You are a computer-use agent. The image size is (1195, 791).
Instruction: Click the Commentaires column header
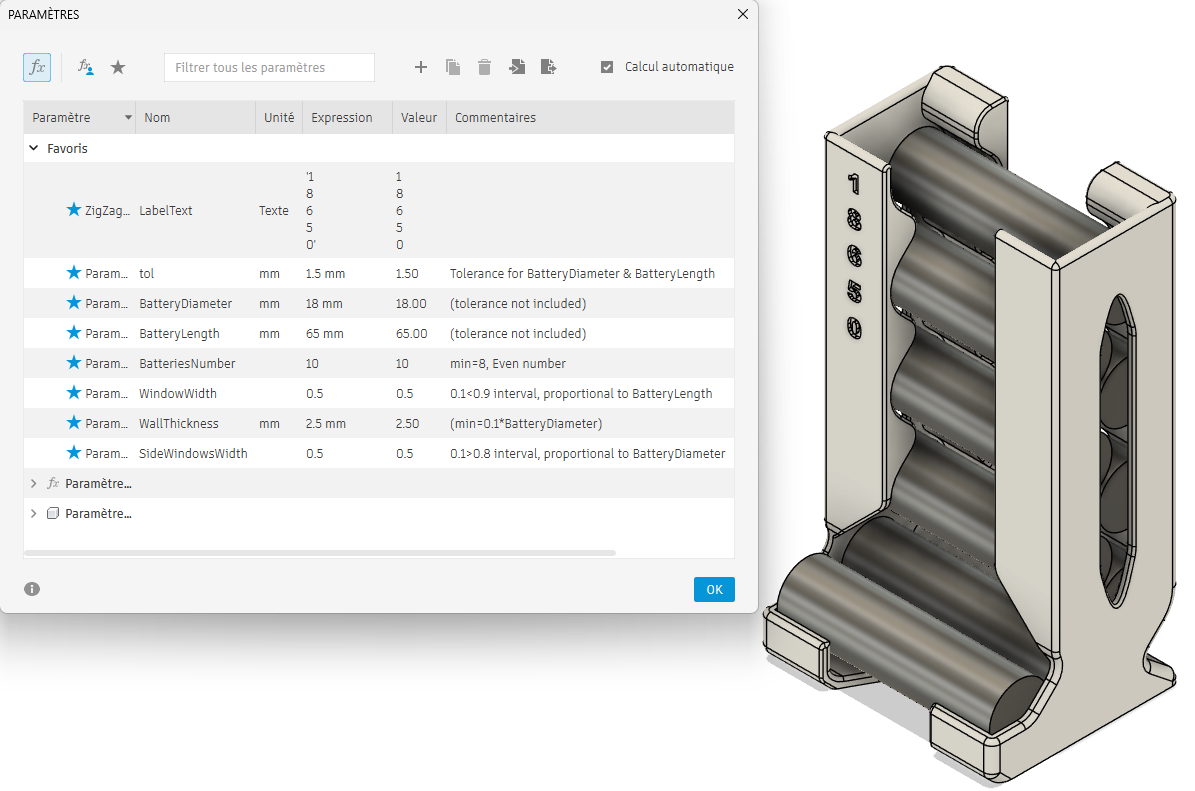[x=590, y=117]
